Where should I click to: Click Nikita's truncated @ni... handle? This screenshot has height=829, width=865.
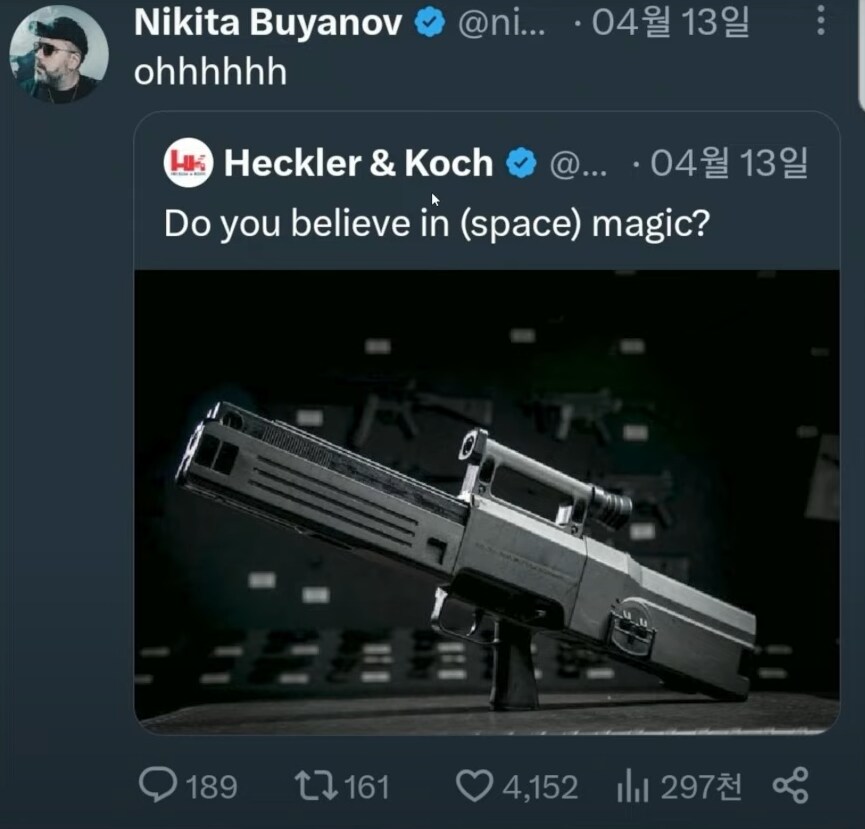coord(502,24)
